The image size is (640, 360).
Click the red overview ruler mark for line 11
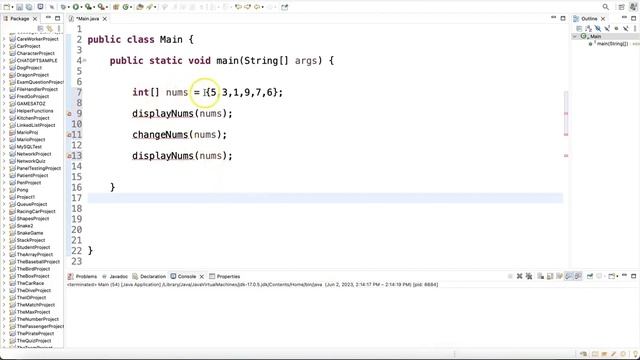566,134
